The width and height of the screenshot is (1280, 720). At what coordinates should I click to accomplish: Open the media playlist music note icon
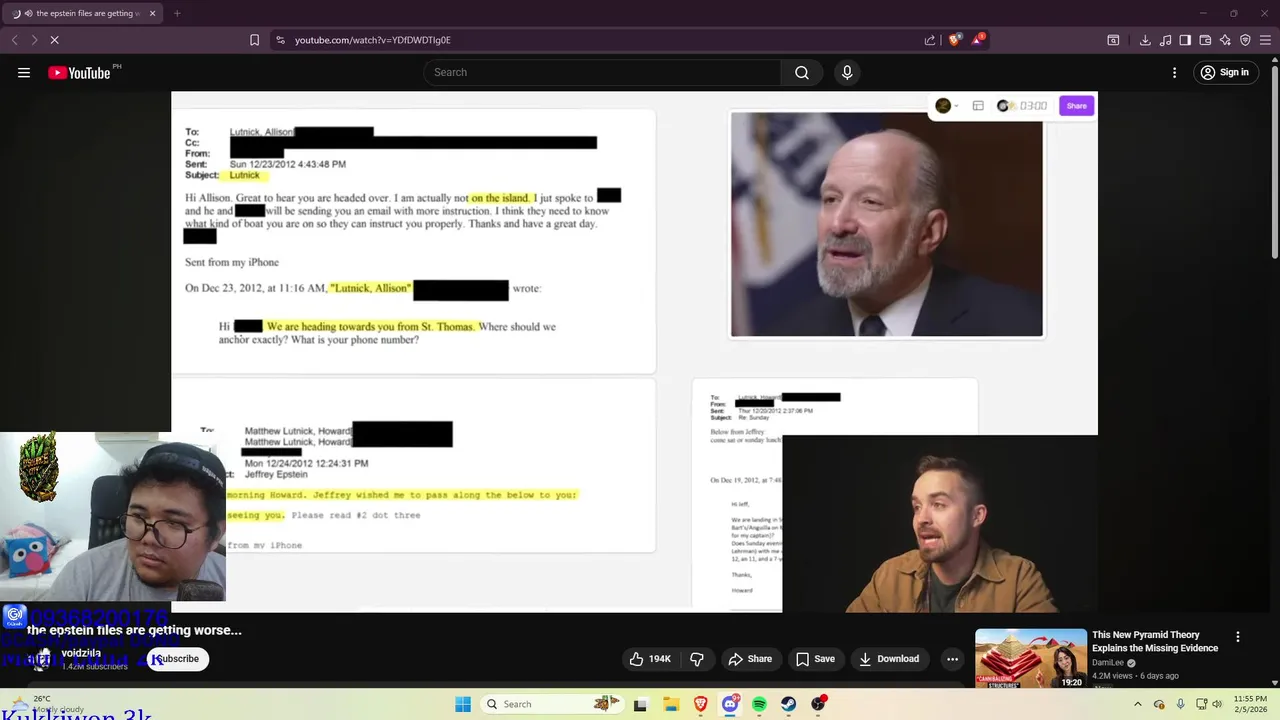click(1165, 40)
